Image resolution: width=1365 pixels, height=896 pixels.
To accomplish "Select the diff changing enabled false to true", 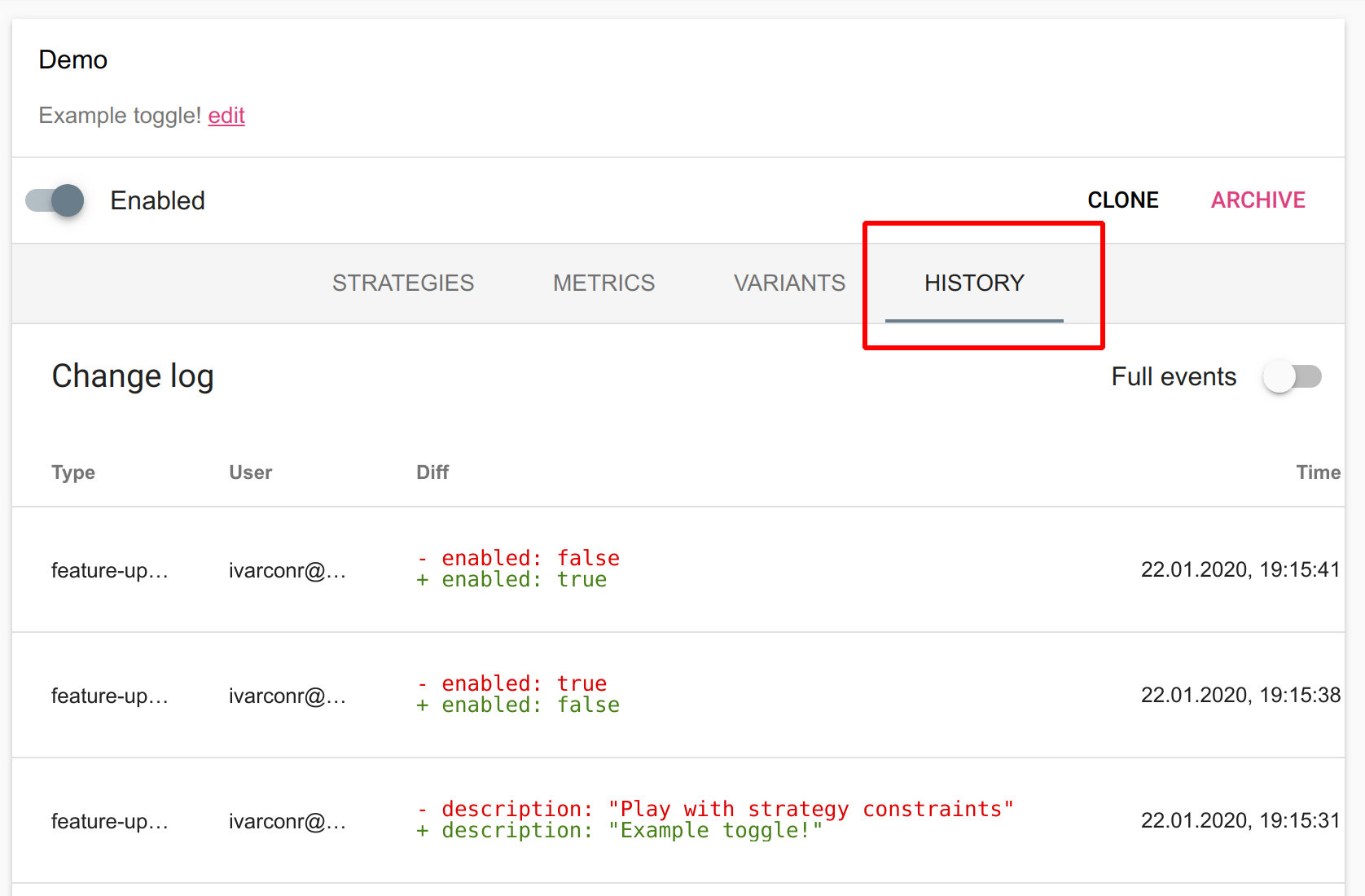I will pos(518,569).
